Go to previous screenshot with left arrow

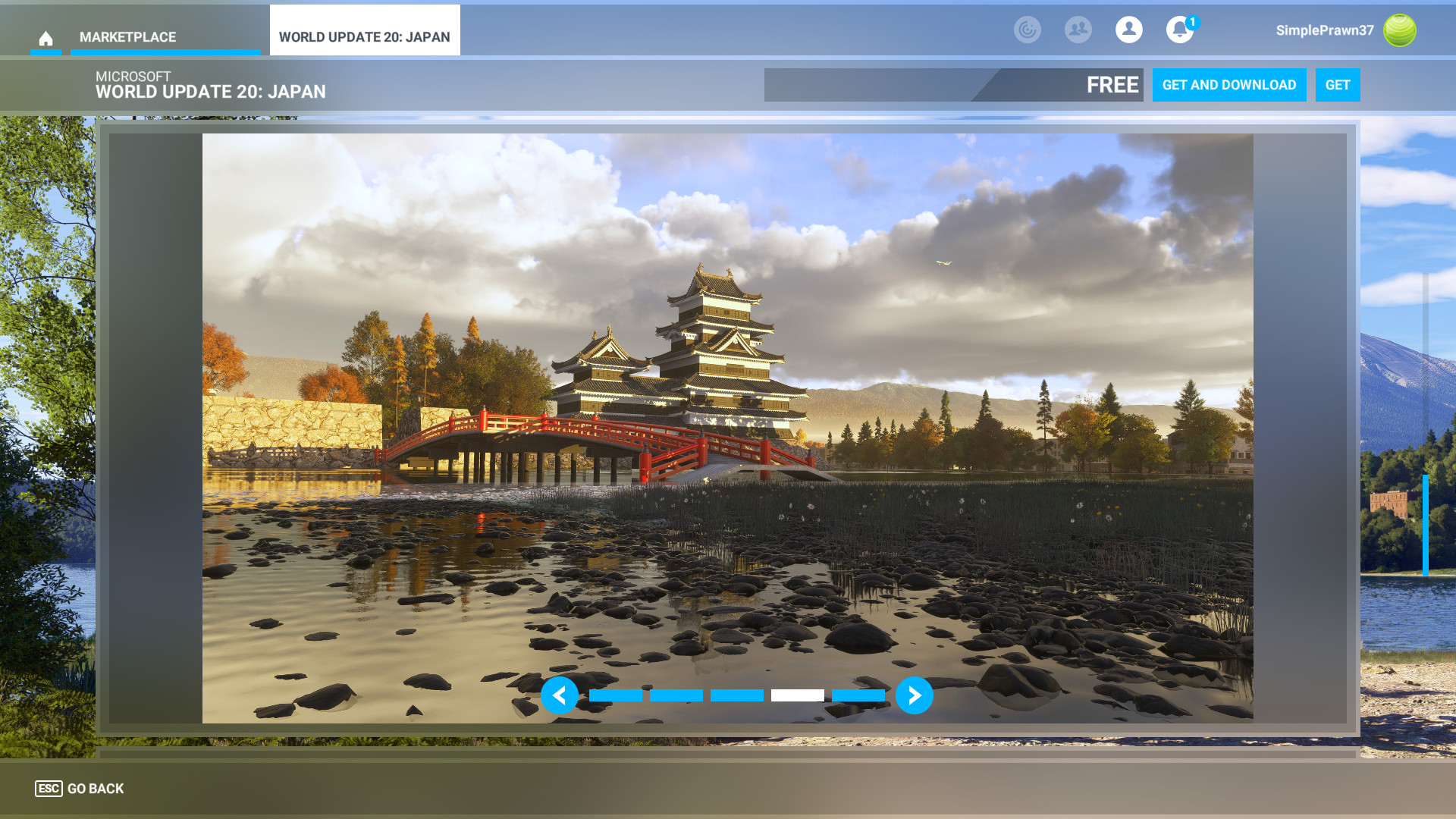[560, 695]
